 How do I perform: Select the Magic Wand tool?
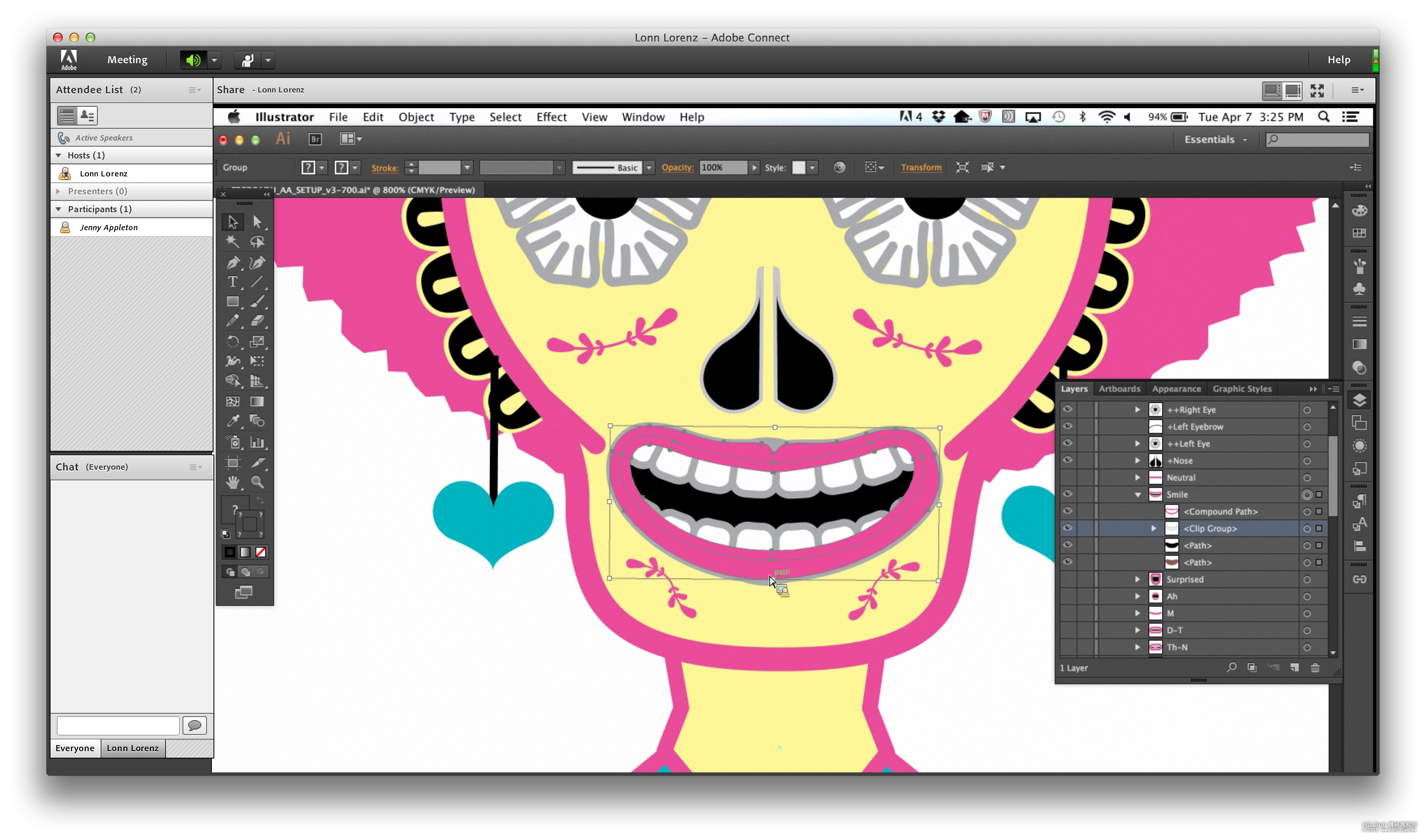[233, 242]
